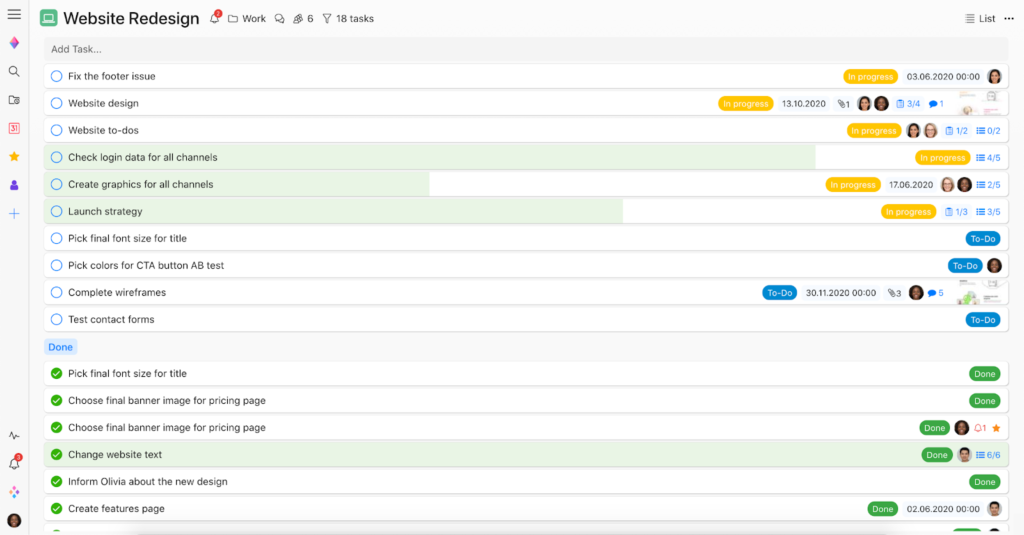Open the three-dot more options menu

[1009, 18]
